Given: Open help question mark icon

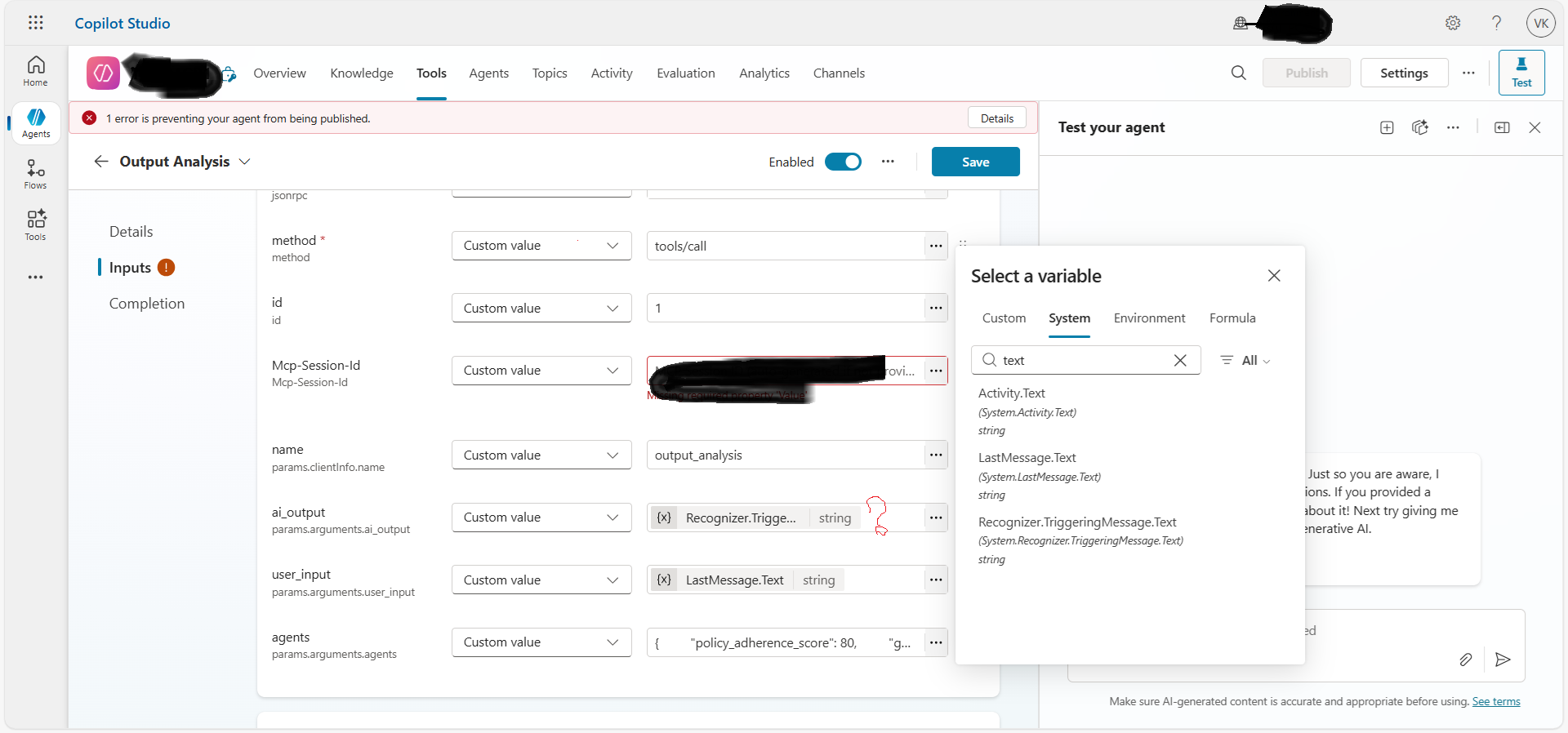Looking at the screenshot, I should (x=1496, y=23).
